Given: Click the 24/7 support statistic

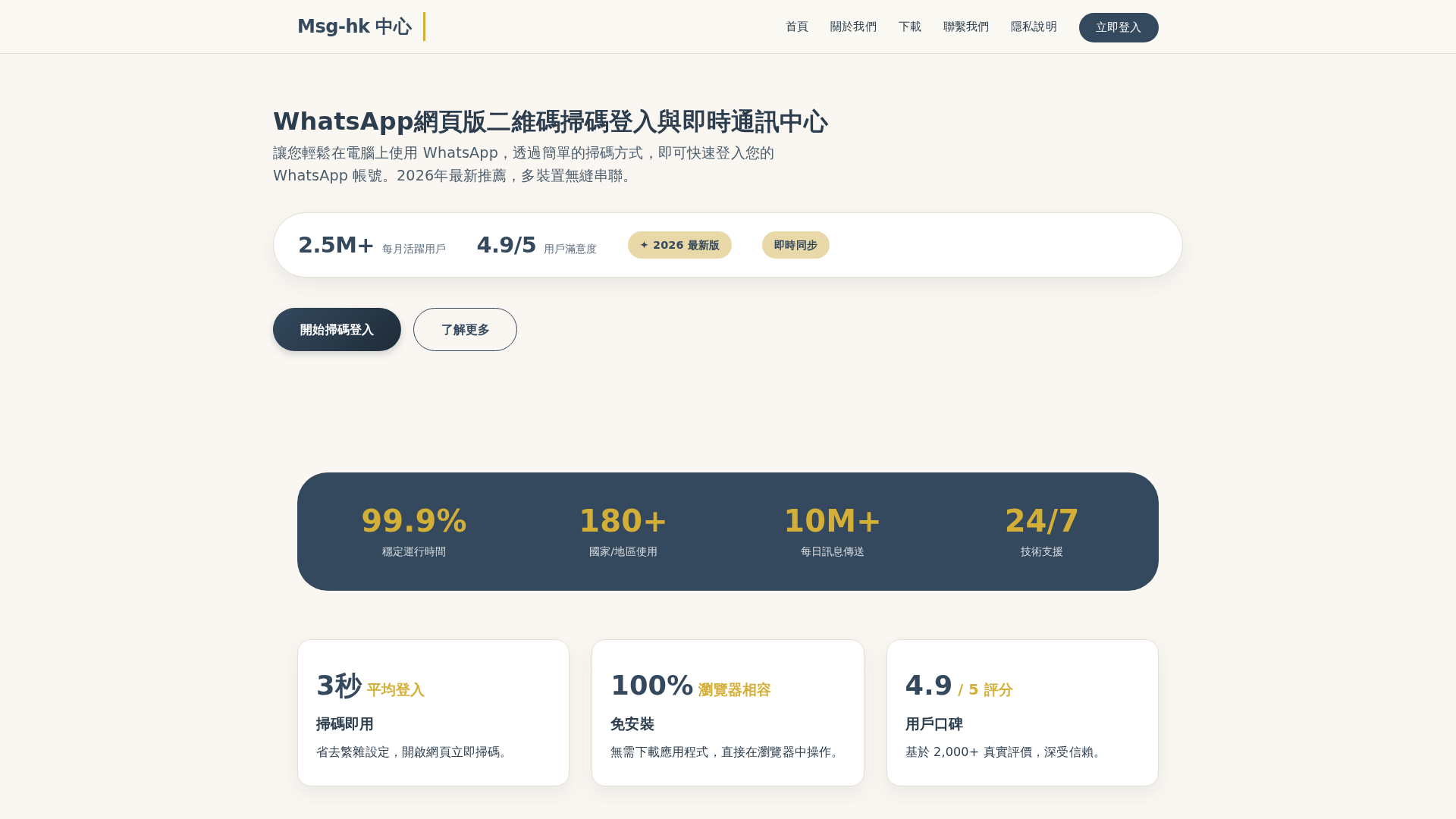Looking at the screenshot, I should 1042,521.
